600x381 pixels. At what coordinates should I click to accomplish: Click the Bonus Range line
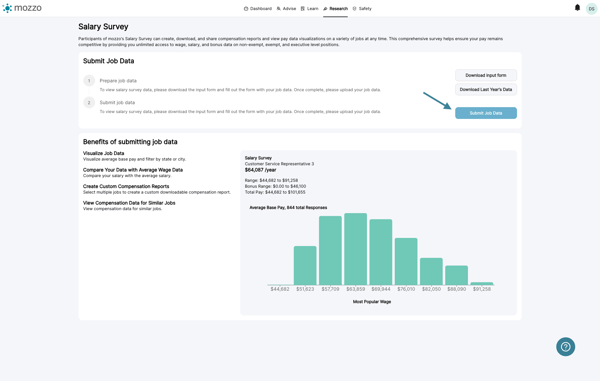coord(275,186)
